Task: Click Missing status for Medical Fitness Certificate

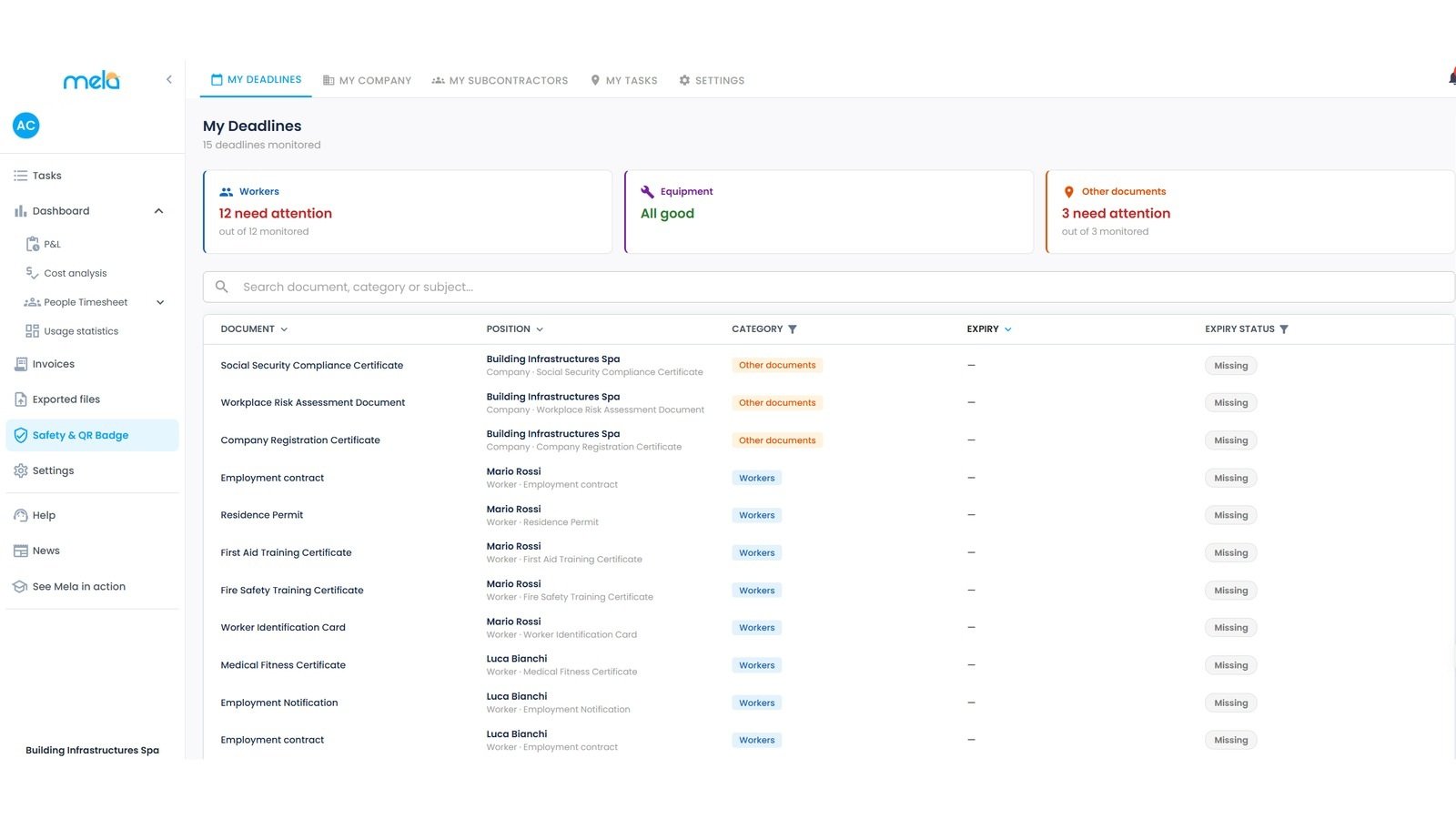Action: pos(1230,665)
